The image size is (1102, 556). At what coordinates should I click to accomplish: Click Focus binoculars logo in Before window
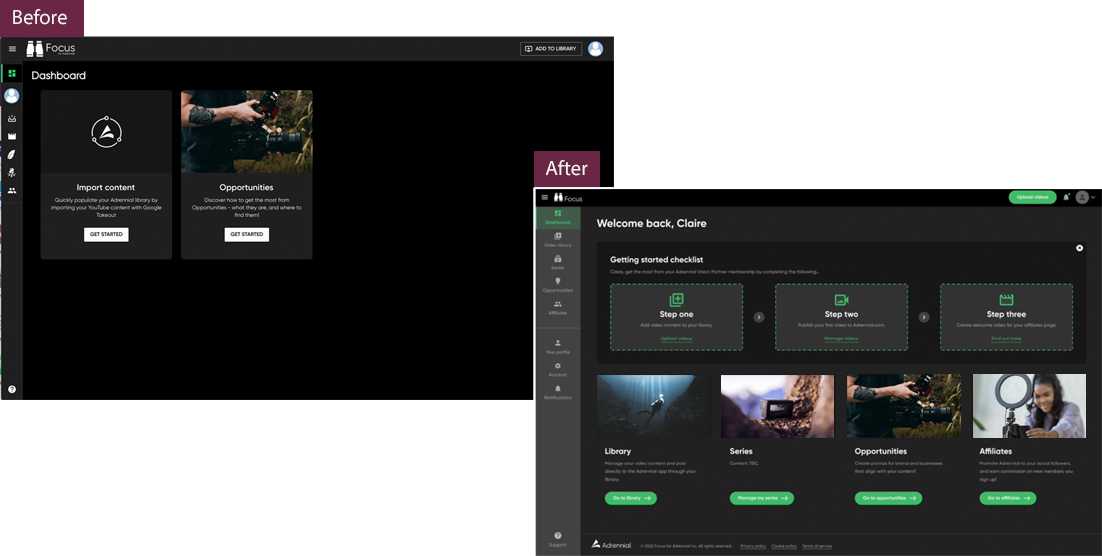pyautogui.click(x=51, y=49)
